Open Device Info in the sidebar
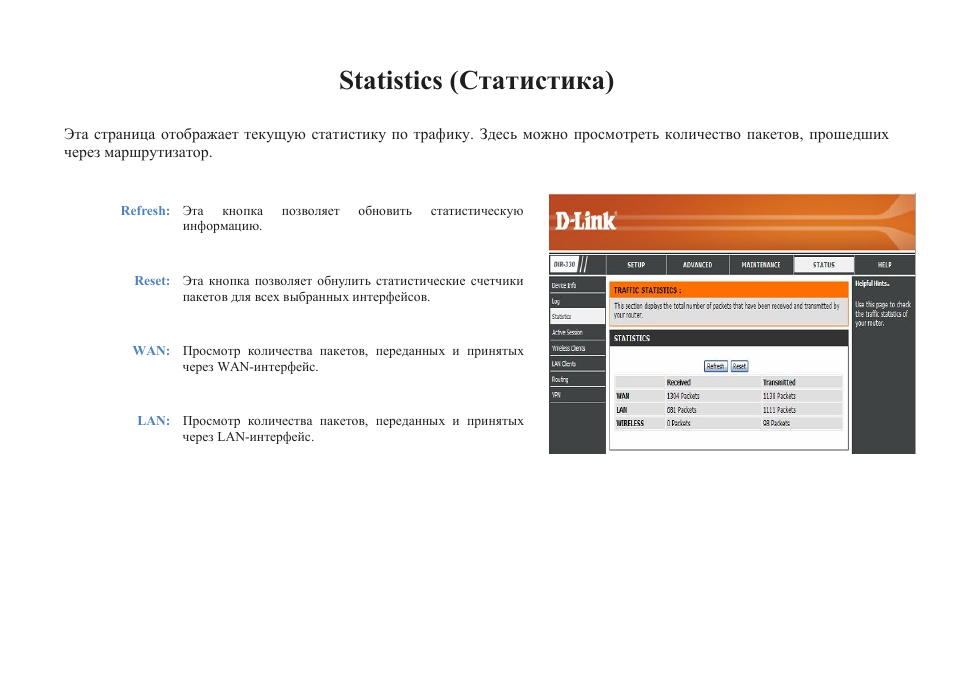 tap(564, 286)
